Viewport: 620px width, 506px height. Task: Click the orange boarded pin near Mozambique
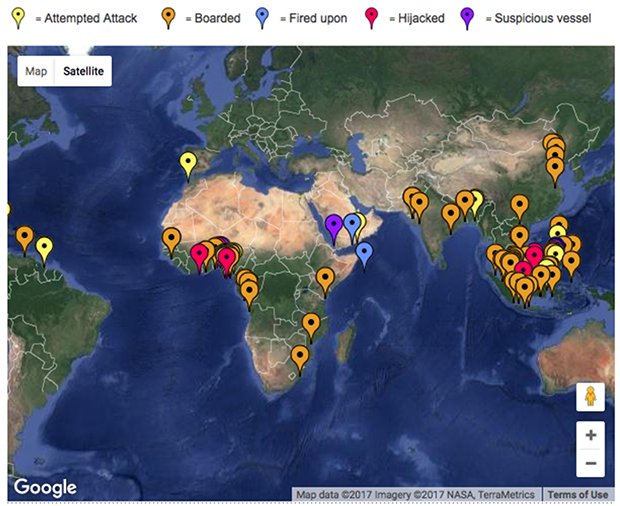point(311,327)
